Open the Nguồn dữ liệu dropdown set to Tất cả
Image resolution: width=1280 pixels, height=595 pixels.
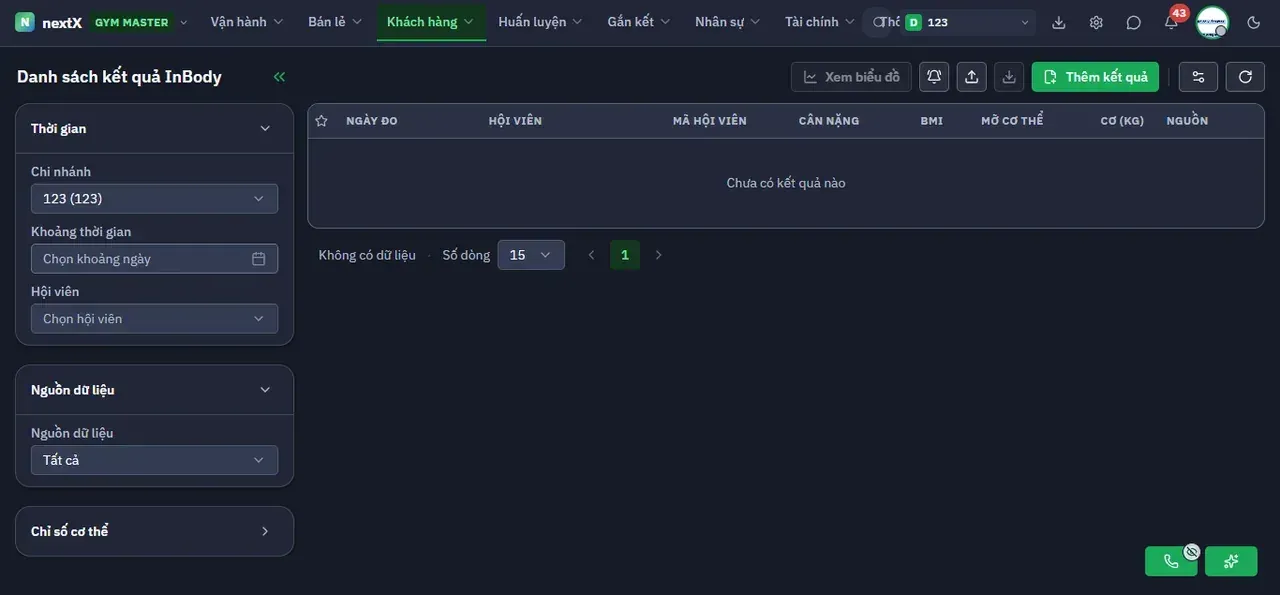point(154,460)
